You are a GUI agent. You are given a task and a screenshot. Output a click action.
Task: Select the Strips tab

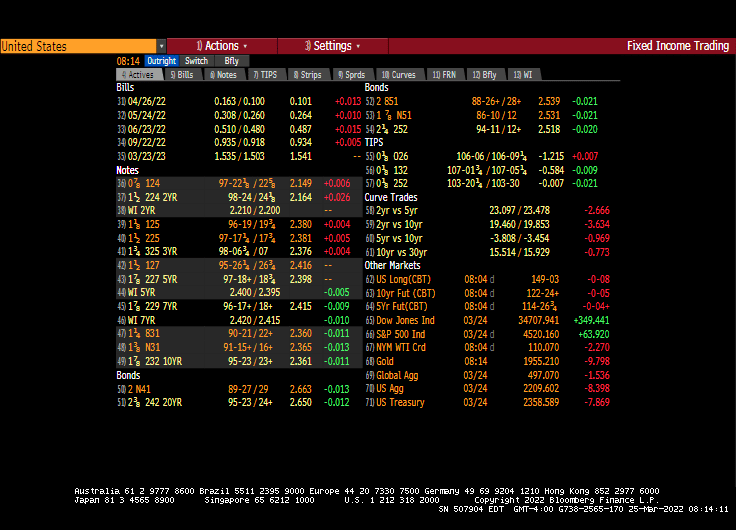309,75
